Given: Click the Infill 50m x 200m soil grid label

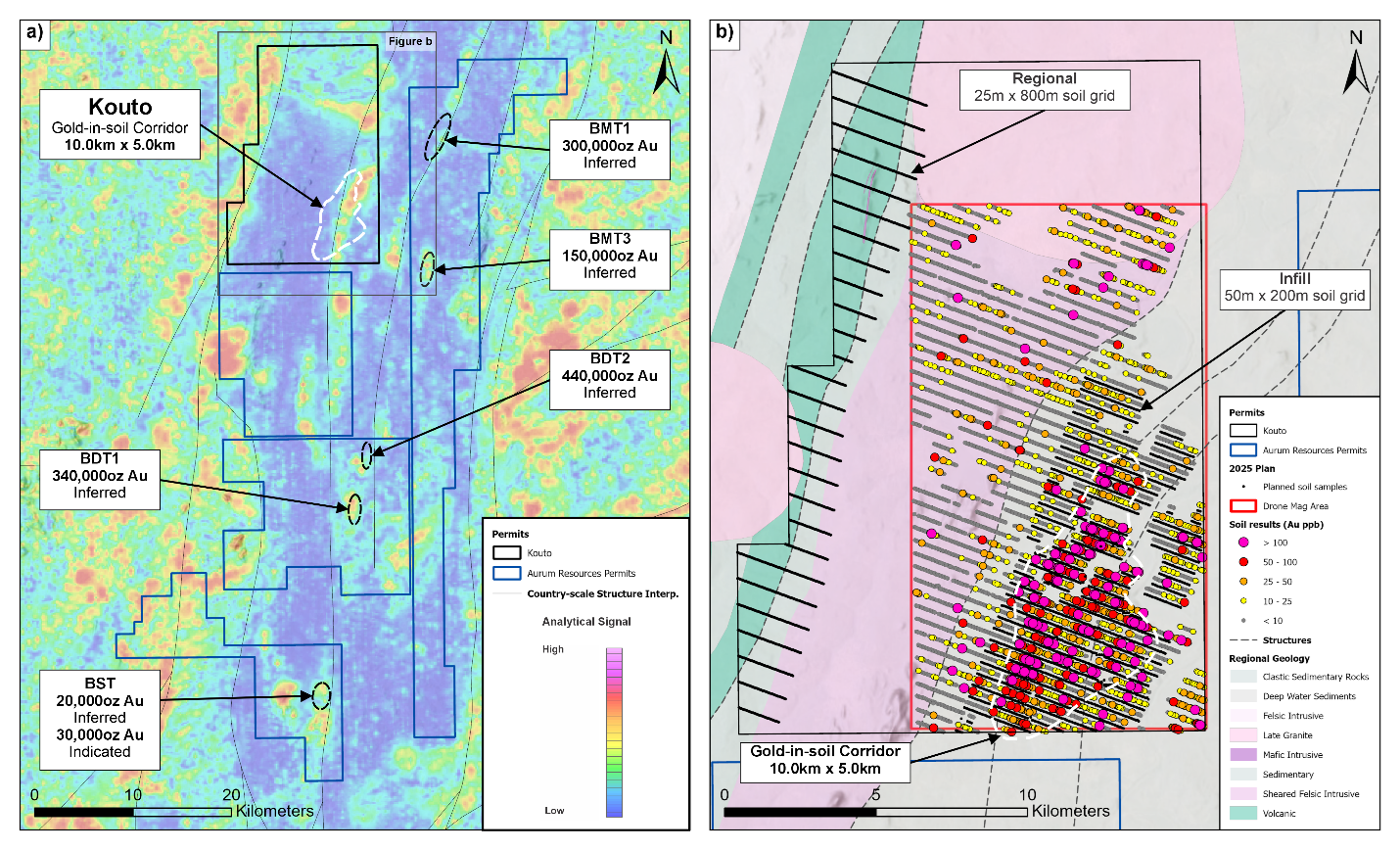Looking at the screenshot, I should (1294, 288).
